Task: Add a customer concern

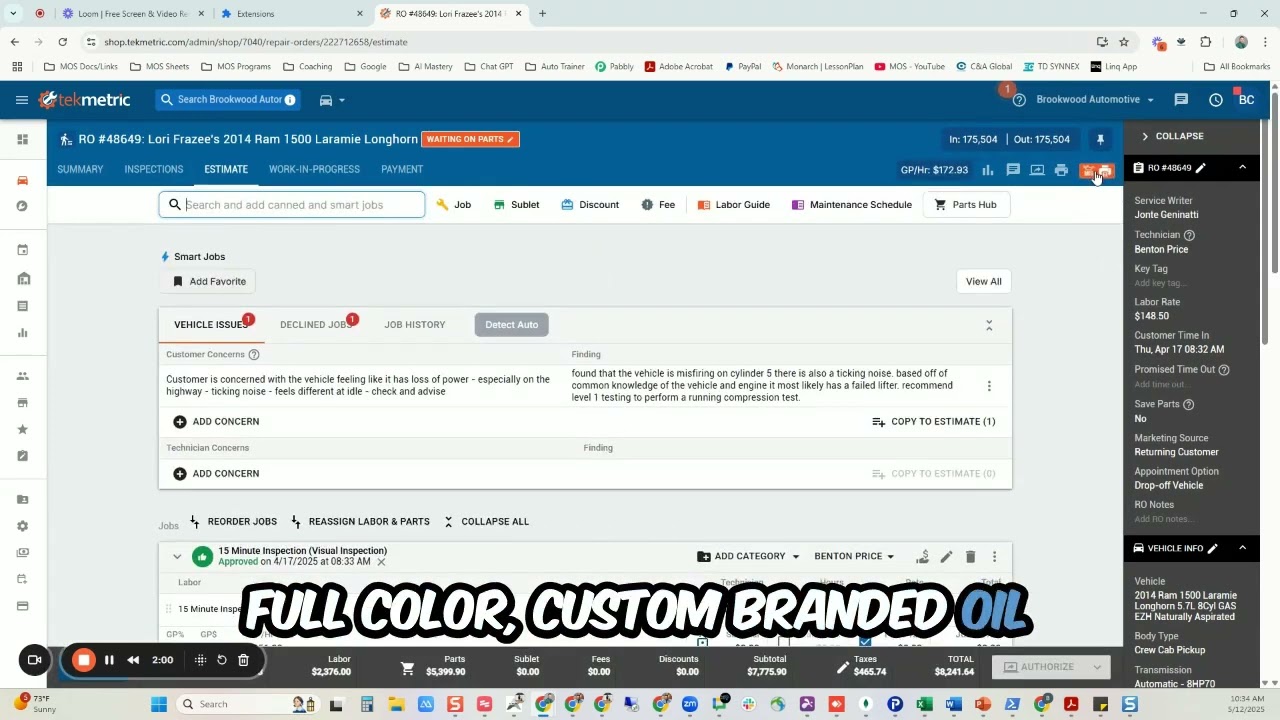Action: click(x=216, y=422)
